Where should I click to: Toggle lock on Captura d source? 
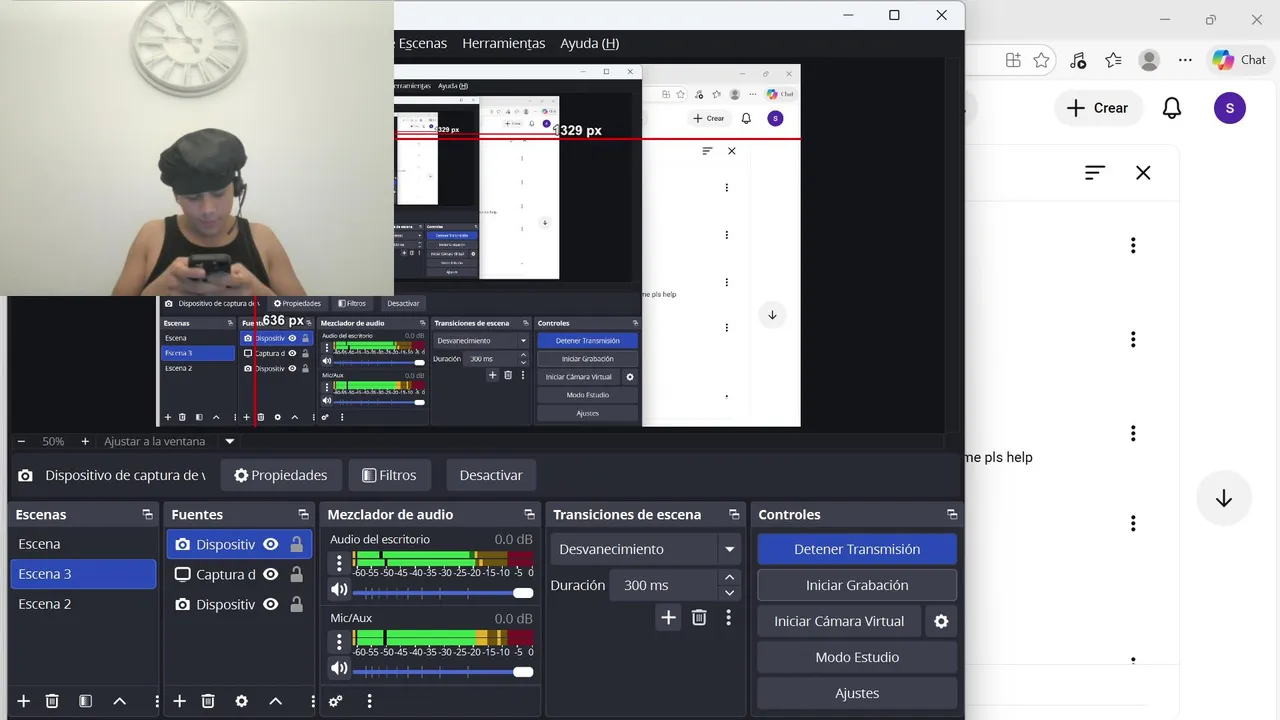pyautogui.click(x=296, y=575)
